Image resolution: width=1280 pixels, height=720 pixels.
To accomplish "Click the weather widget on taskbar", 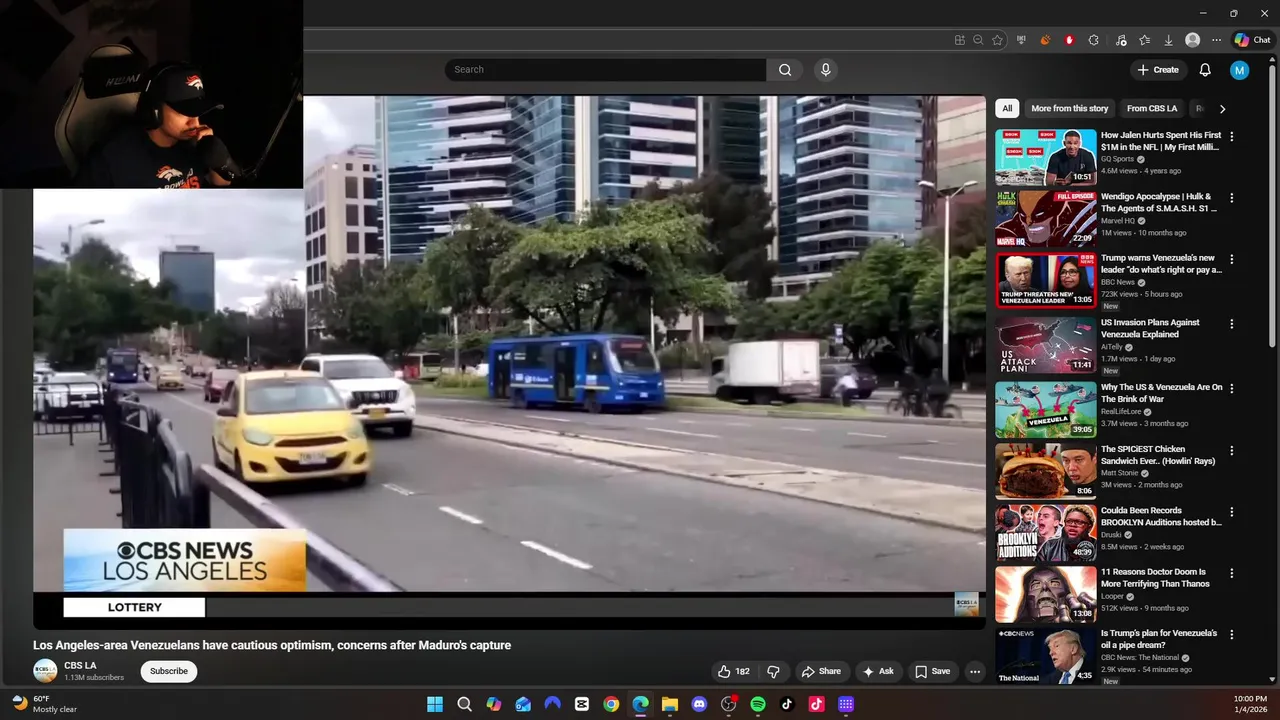I will click(44, 704).
